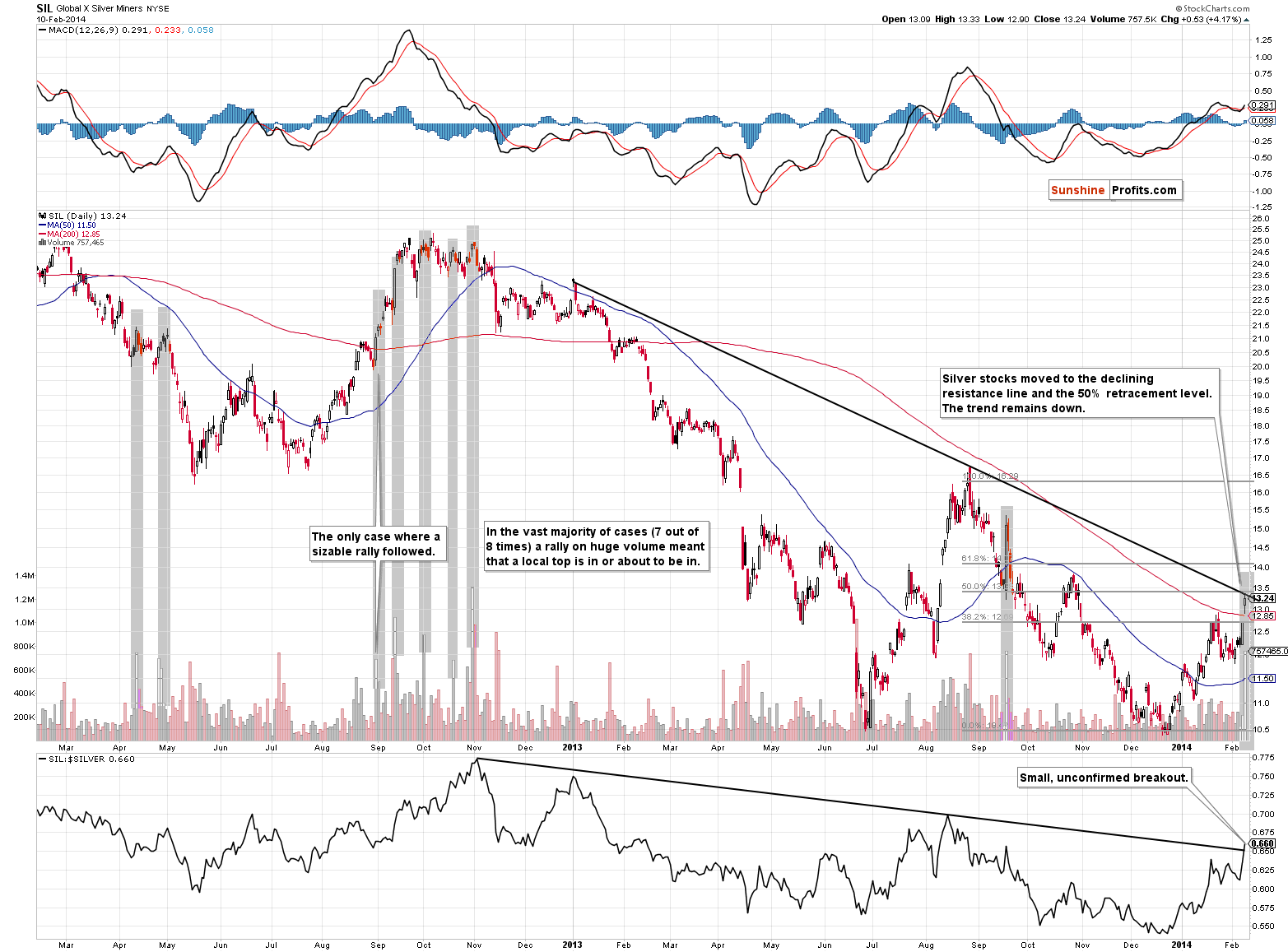Click the 11.50 MA(50) value tag
1288x952 pixels.
(x=1262, y=679)
